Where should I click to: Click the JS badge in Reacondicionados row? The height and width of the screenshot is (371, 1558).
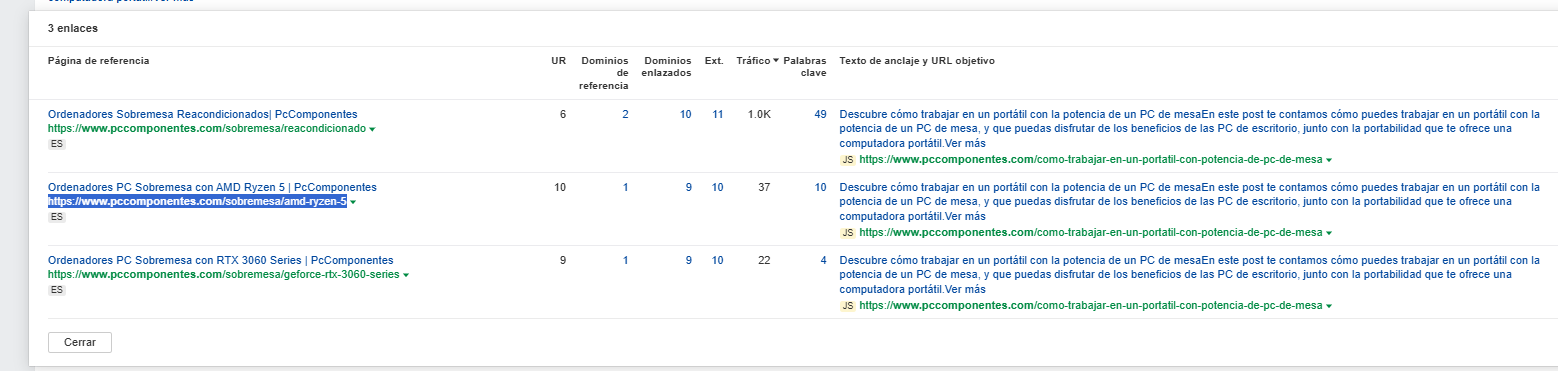coord(847,160)
